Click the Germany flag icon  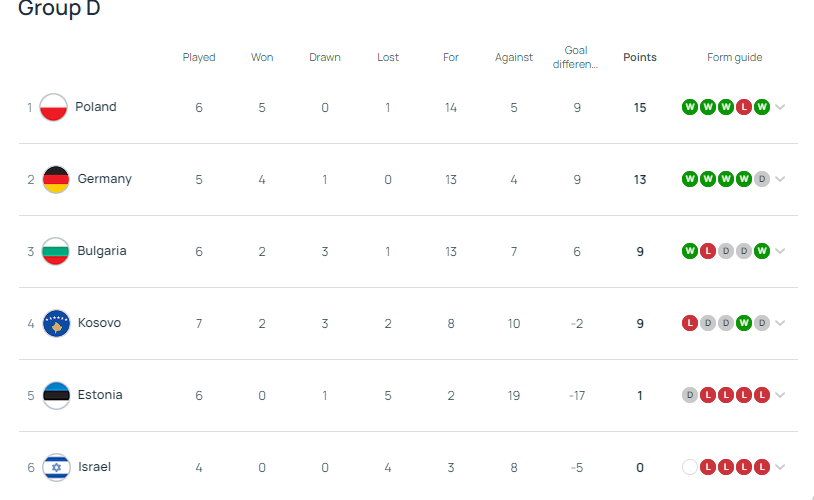pyautogui.click(x=56, y=179)
